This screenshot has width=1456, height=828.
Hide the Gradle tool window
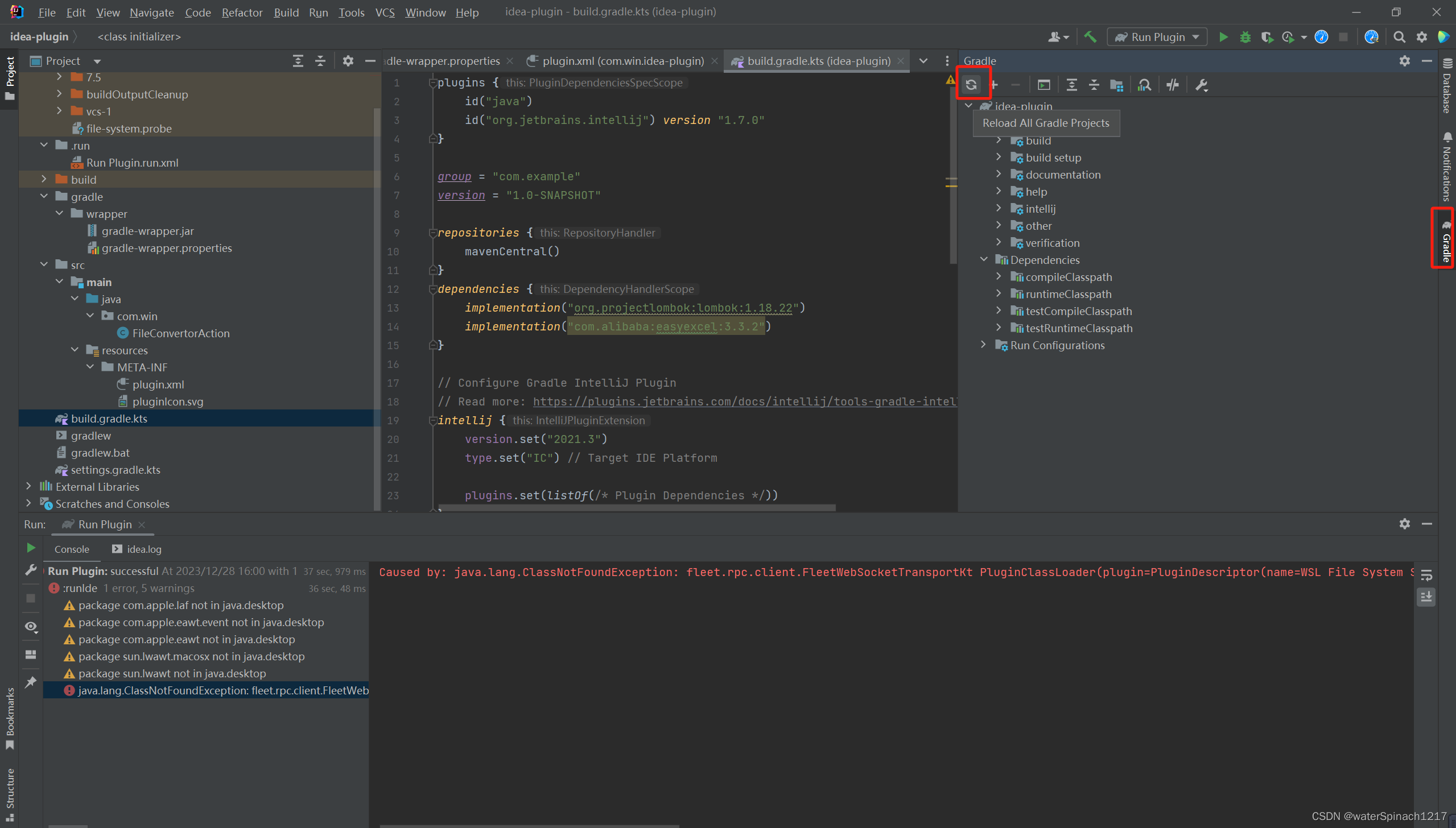[1427, 61]
